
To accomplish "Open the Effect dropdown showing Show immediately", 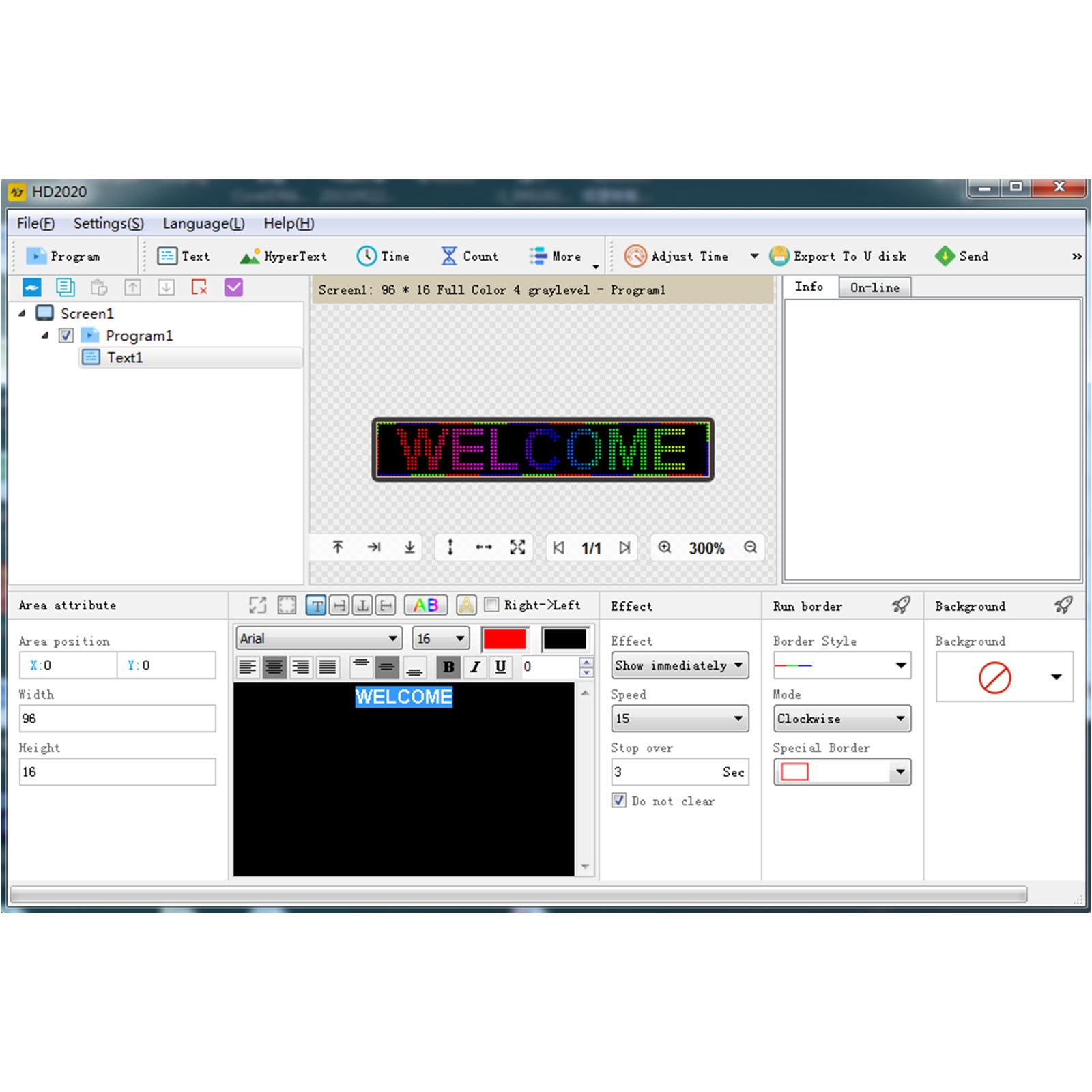I will tap(679, 665).
